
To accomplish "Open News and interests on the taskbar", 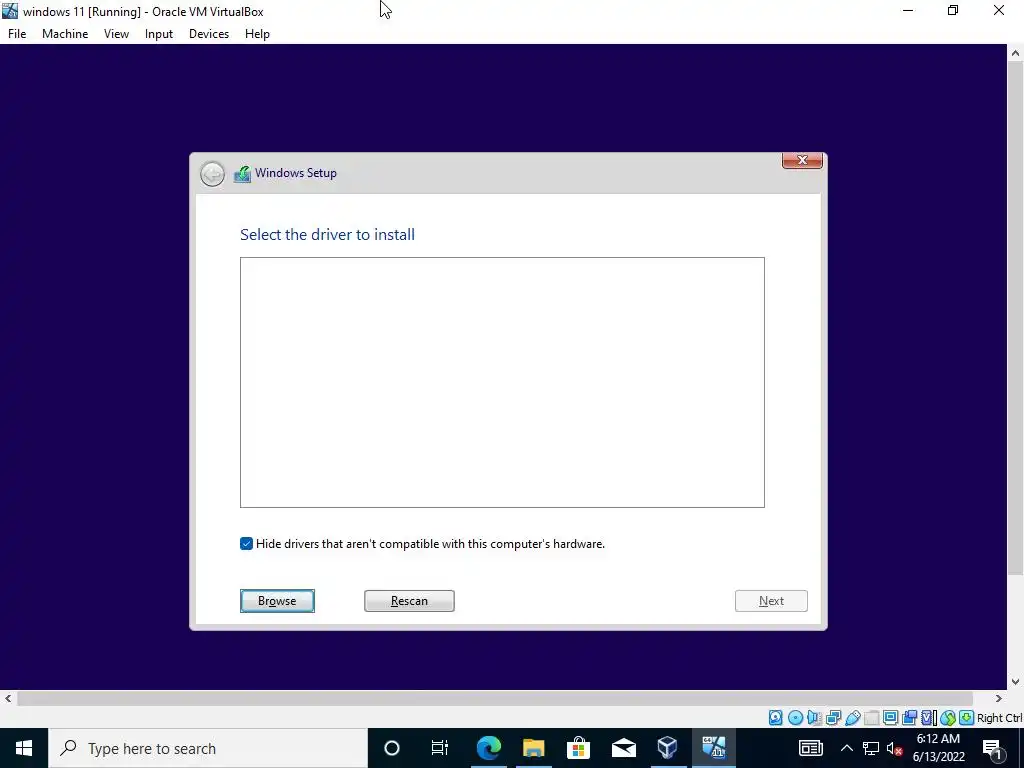I will pos(810,748).
